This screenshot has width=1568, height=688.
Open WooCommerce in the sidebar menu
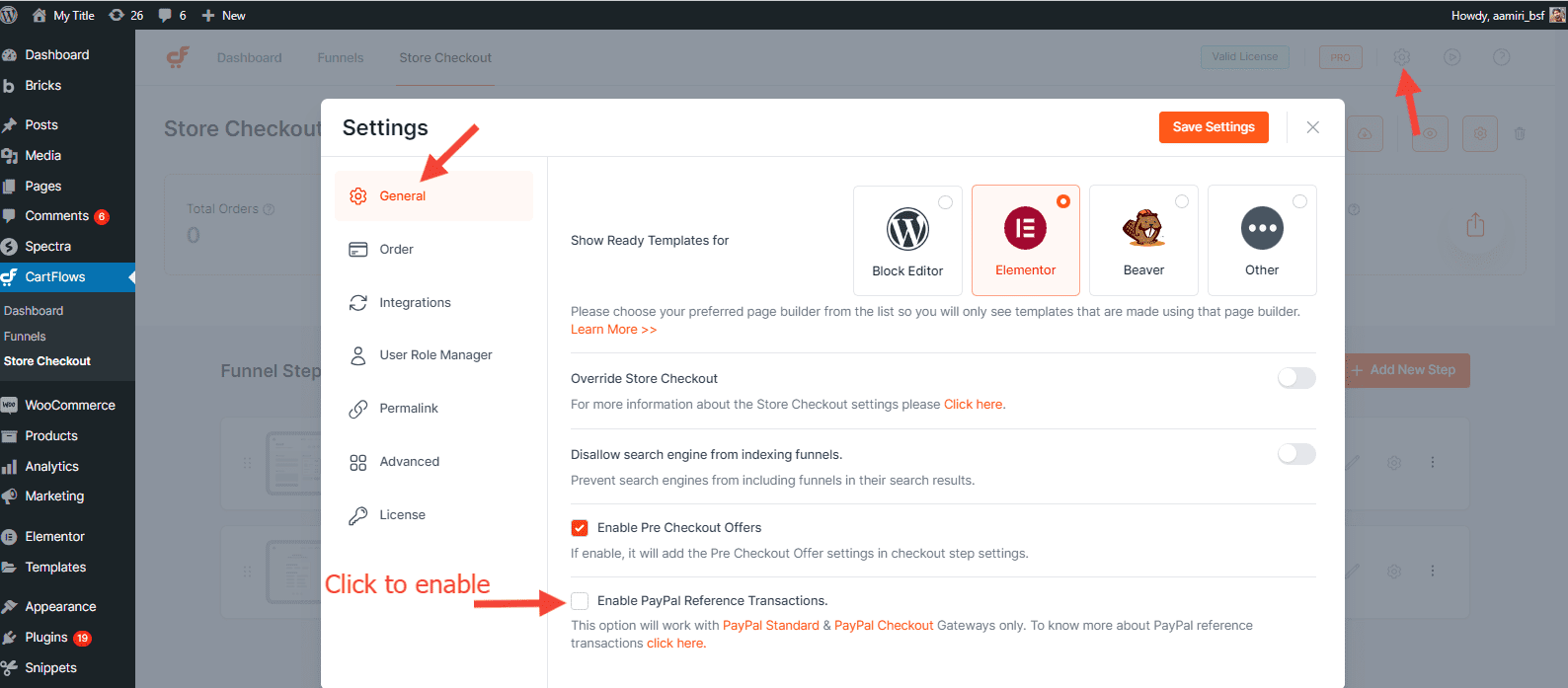pyautogui.click(x=69, y=406)
